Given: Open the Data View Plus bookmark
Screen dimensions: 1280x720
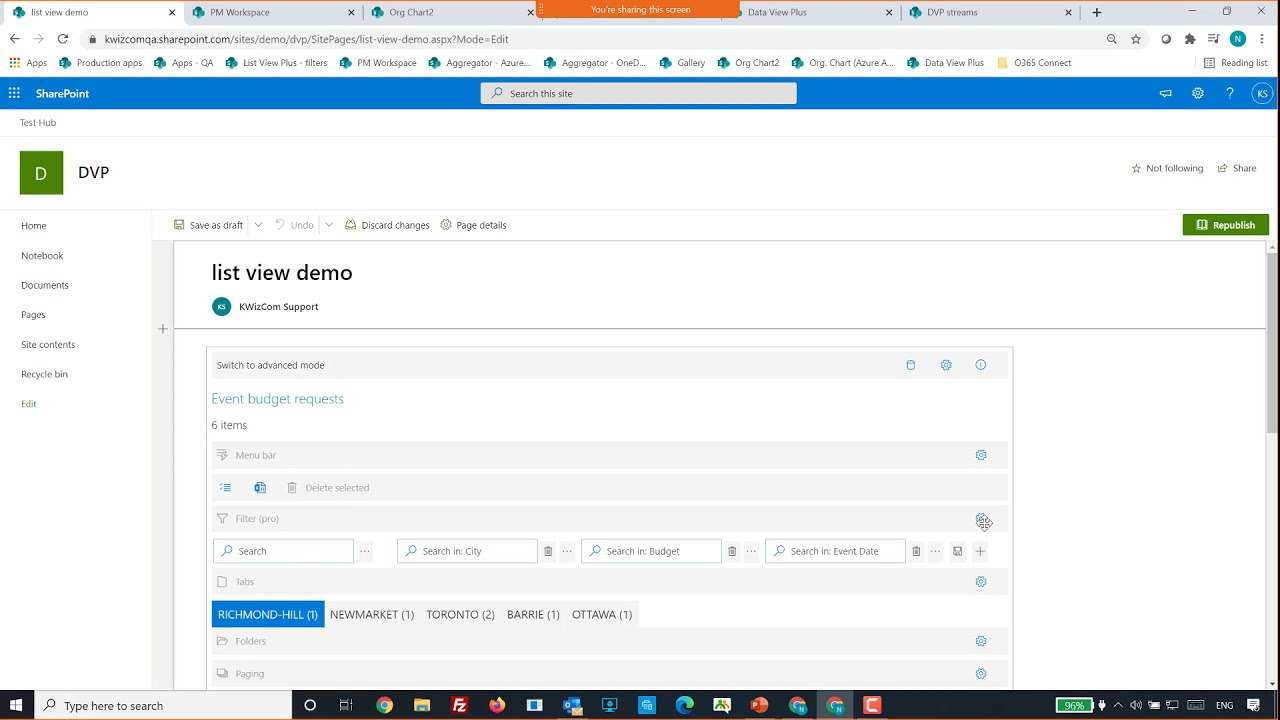Looking at the screenshot, I should 945,62.
